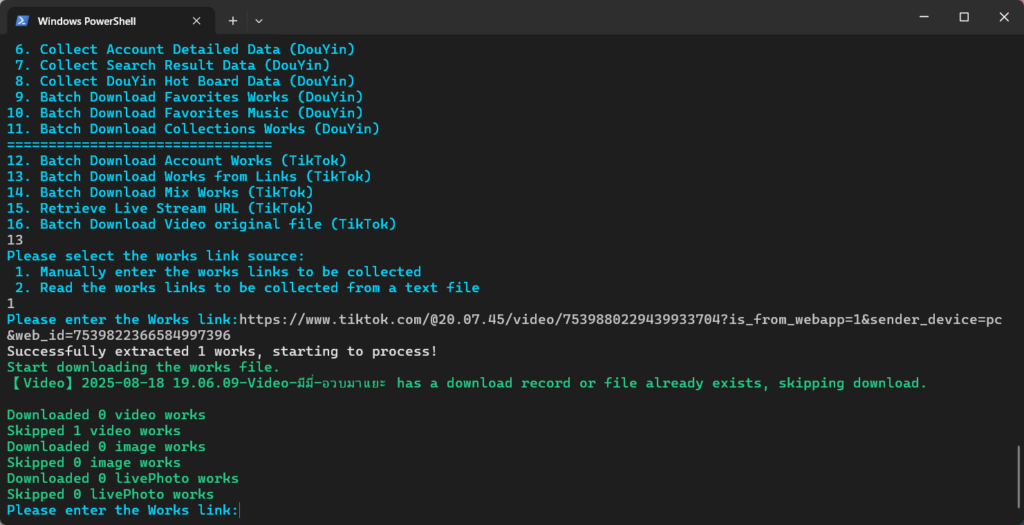Click 'Batch Download Works from Links (TikTok)' line
This screenshot has width=1024, height=525.
coord(190,177)
